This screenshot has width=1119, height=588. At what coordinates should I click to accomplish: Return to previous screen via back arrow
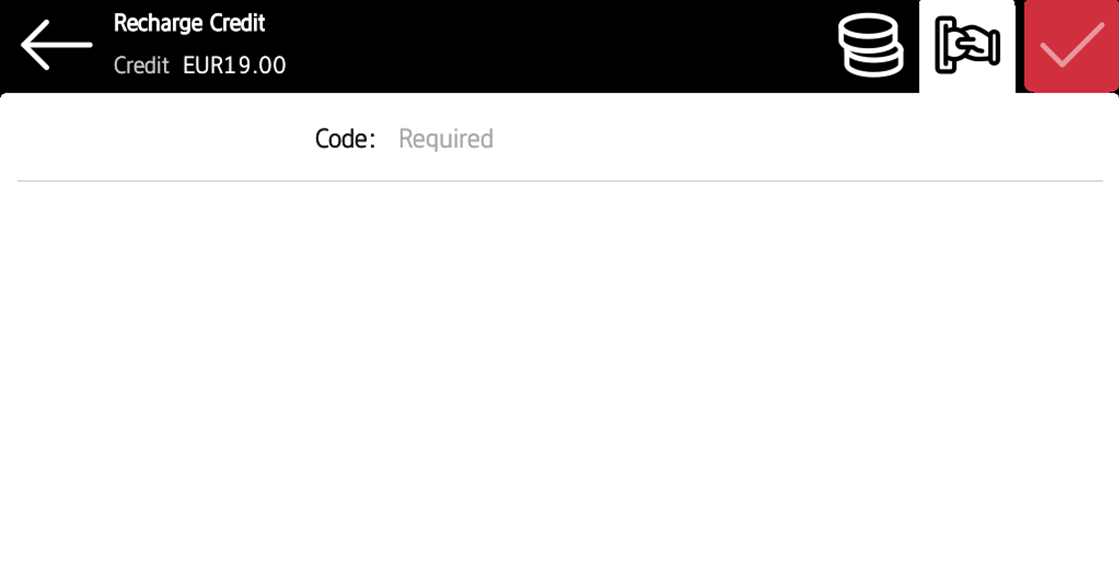56,45
